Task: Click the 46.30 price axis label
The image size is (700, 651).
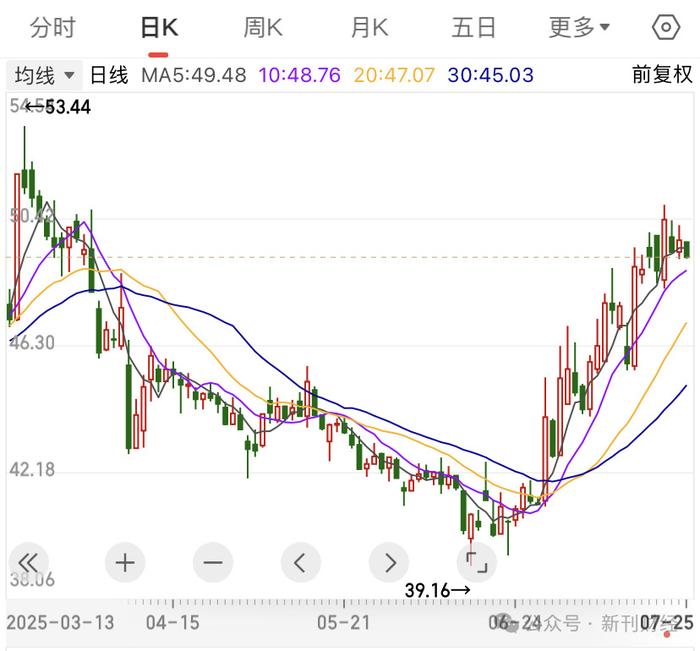Action: [x=32, y=342]
